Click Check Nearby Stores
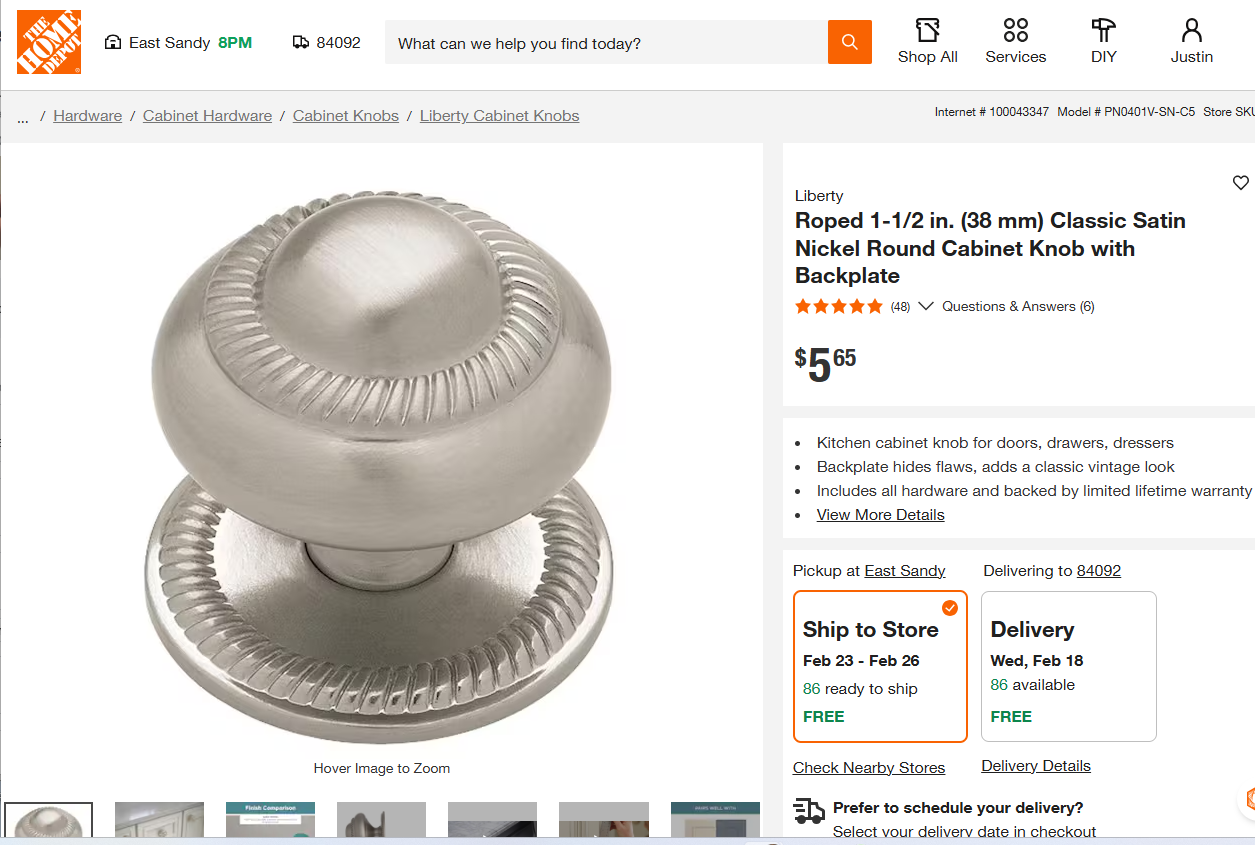Viewport: 1255px width, 845px height. click(869, 767)
